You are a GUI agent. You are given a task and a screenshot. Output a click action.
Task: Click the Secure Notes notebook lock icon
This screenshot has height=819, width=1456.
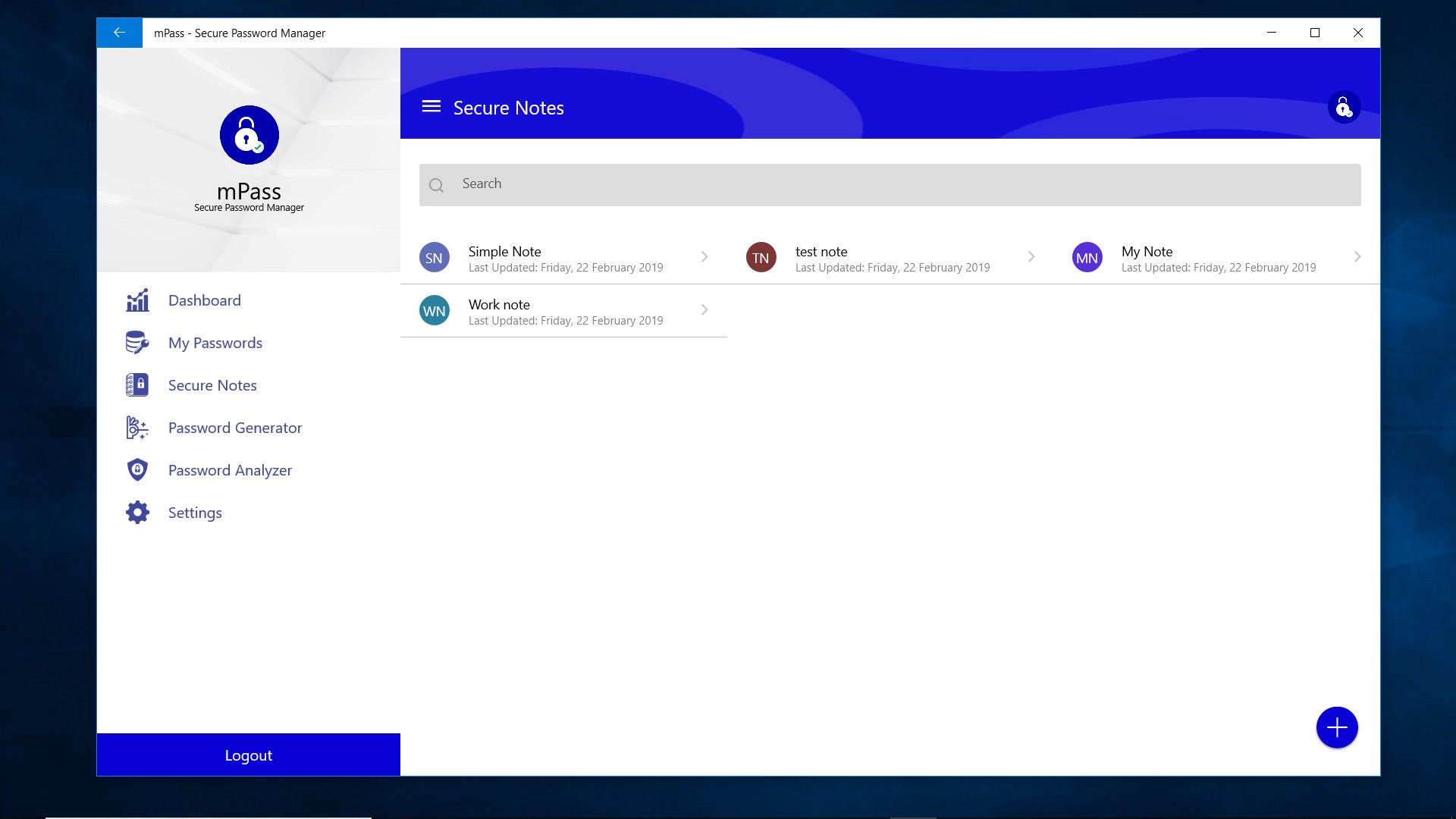137,385
